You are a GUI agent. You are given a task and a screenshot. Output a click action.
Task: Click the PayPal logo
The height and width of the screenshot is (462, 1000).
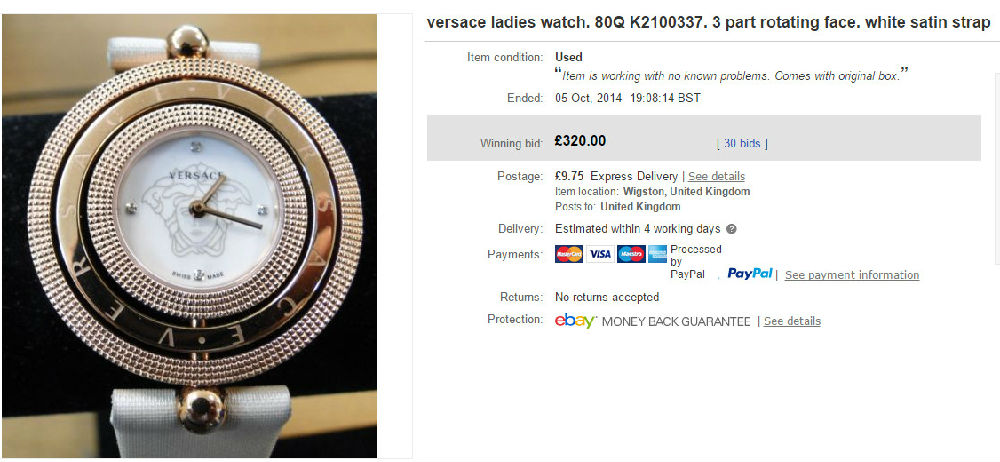750,274
